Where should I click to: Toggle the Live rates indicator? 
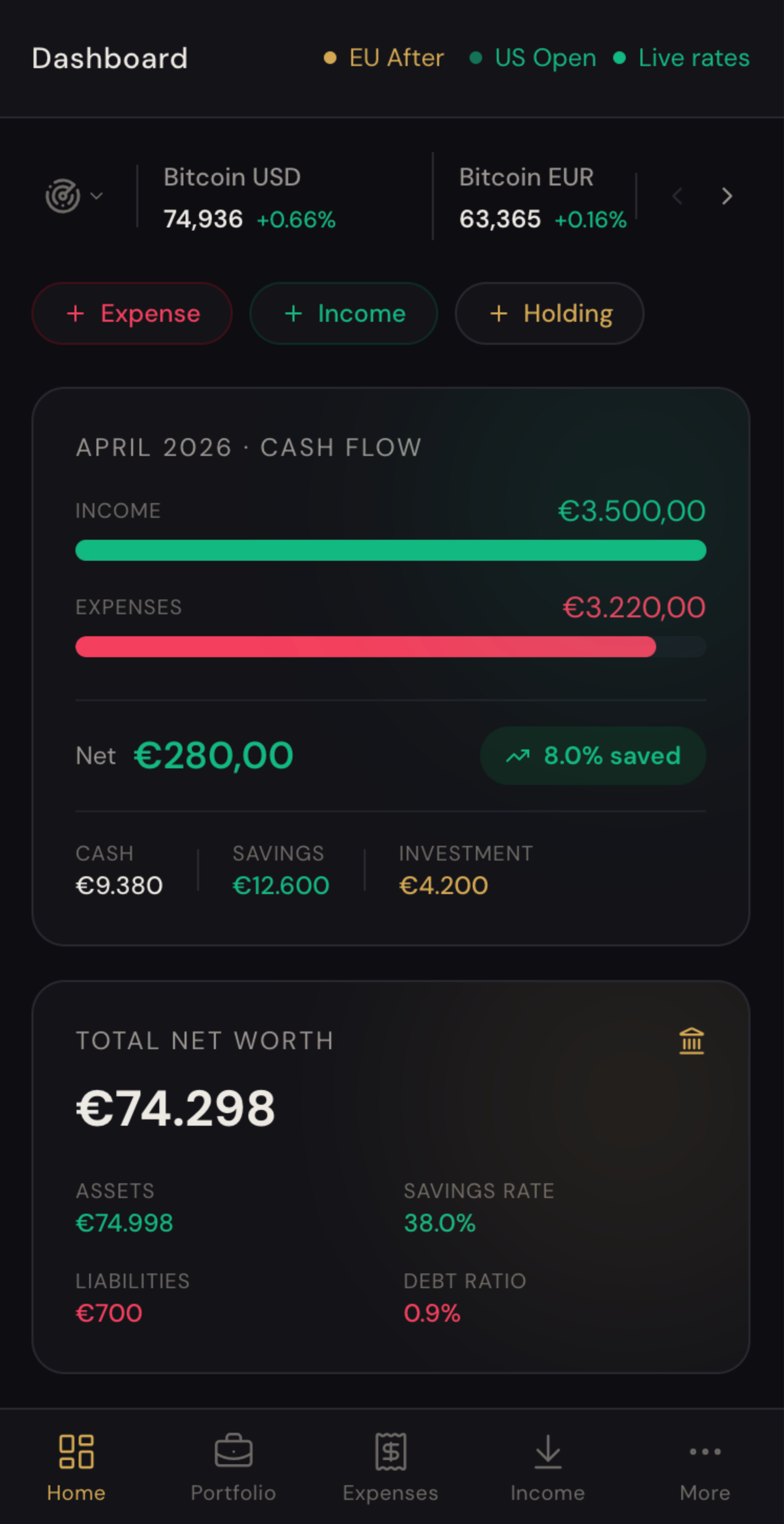pyautogui.click(x=692, y=58)
